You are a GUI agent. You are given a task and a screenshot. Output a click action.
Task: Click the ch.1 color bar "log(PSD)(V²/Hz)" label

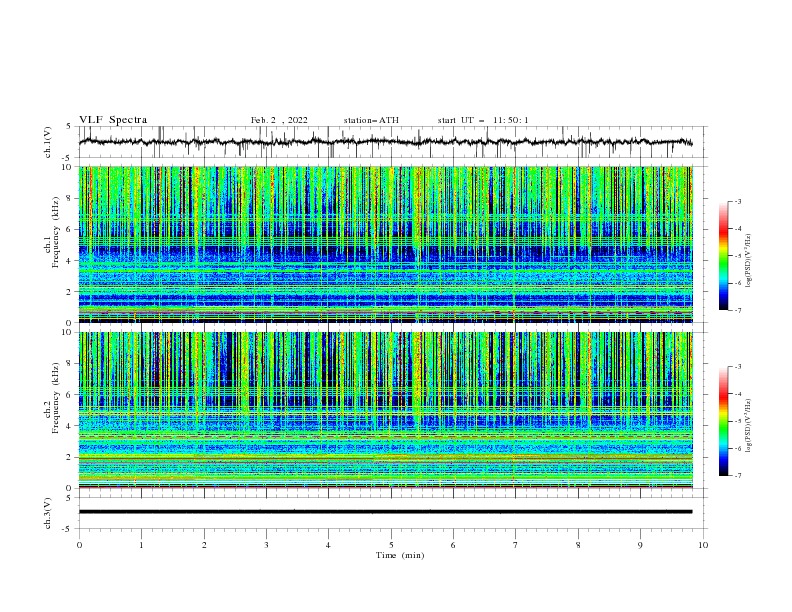pyautogui.click(x=749, y=261)
